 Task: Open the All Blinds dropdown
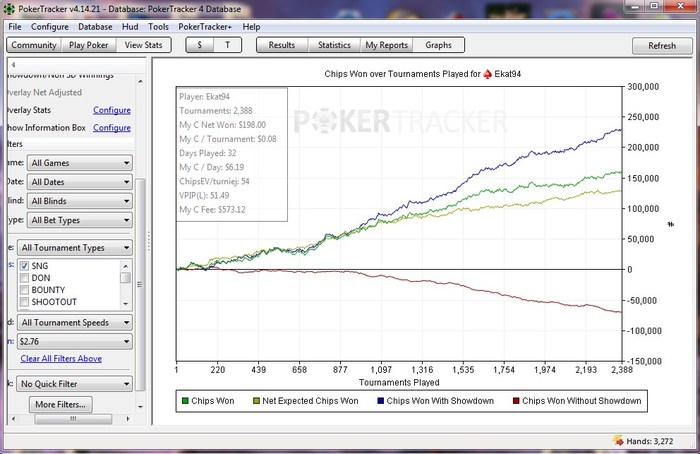[80, 201]
